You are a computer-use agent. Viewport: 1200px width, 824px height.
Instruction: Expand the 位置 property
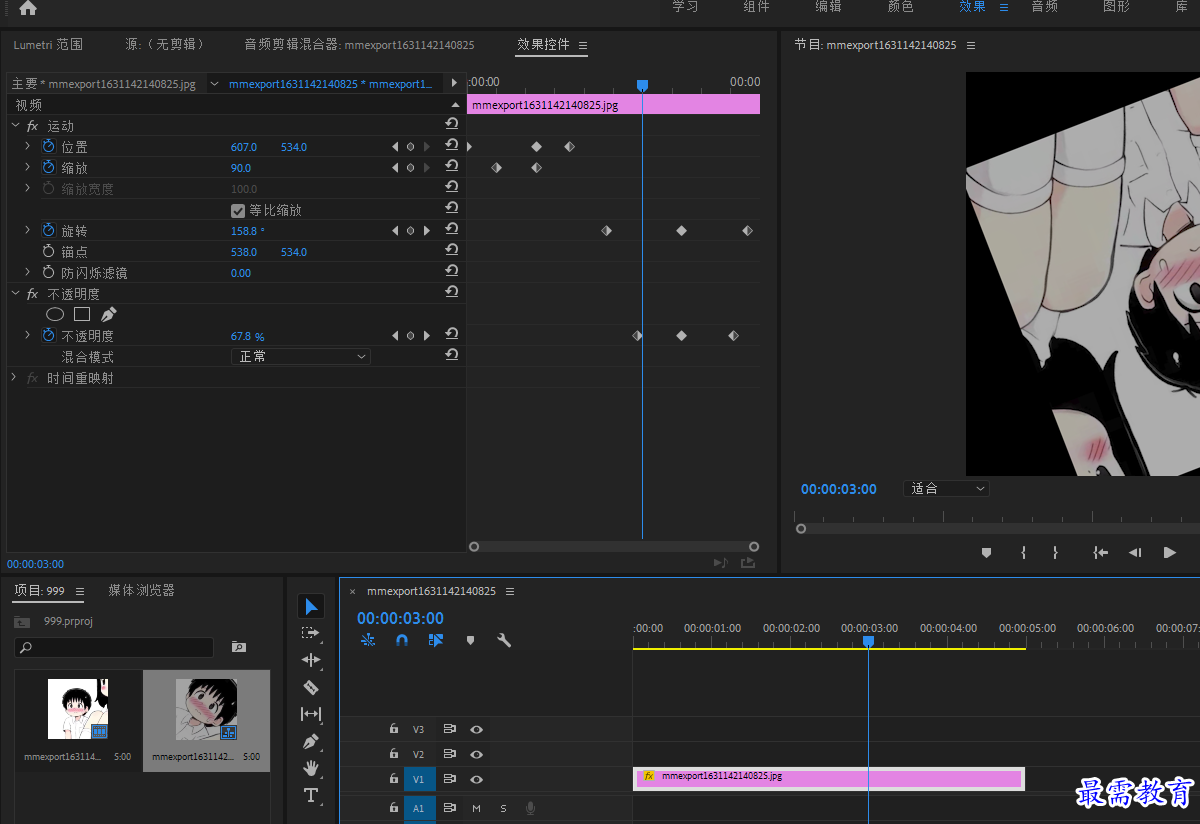[27, 146]
